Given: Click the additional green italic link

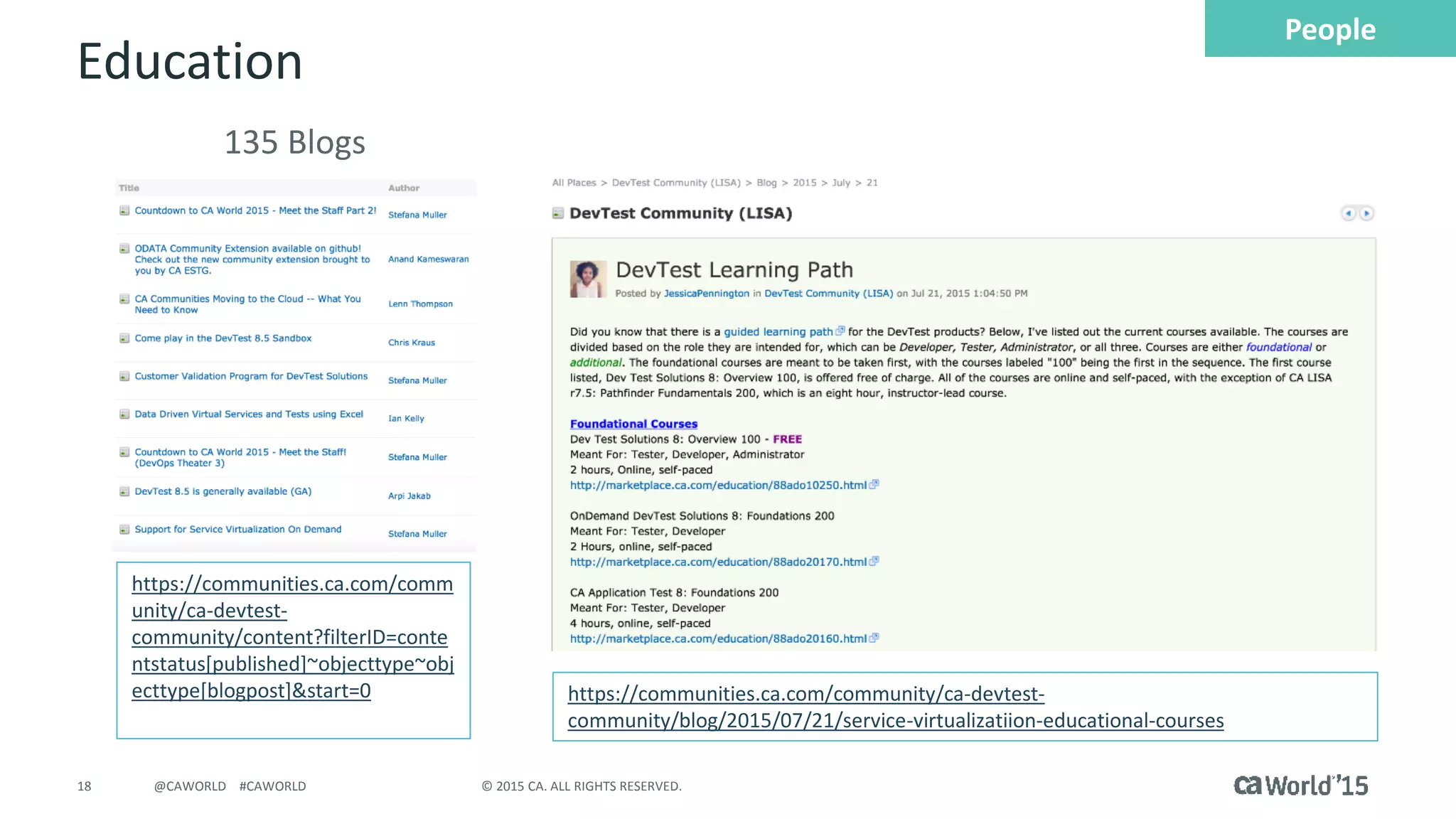Looking at the screenshot, I should coord(595,363).
